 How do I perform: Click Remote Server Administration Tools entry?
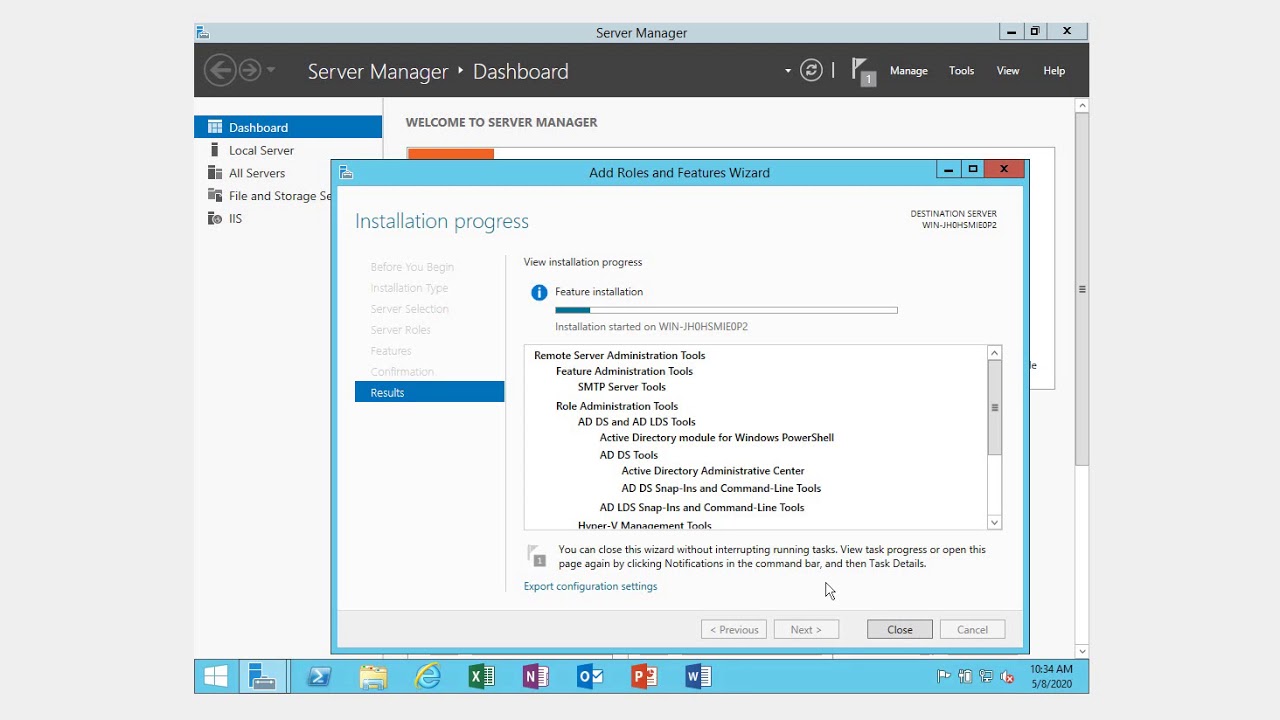pos(620,355)
